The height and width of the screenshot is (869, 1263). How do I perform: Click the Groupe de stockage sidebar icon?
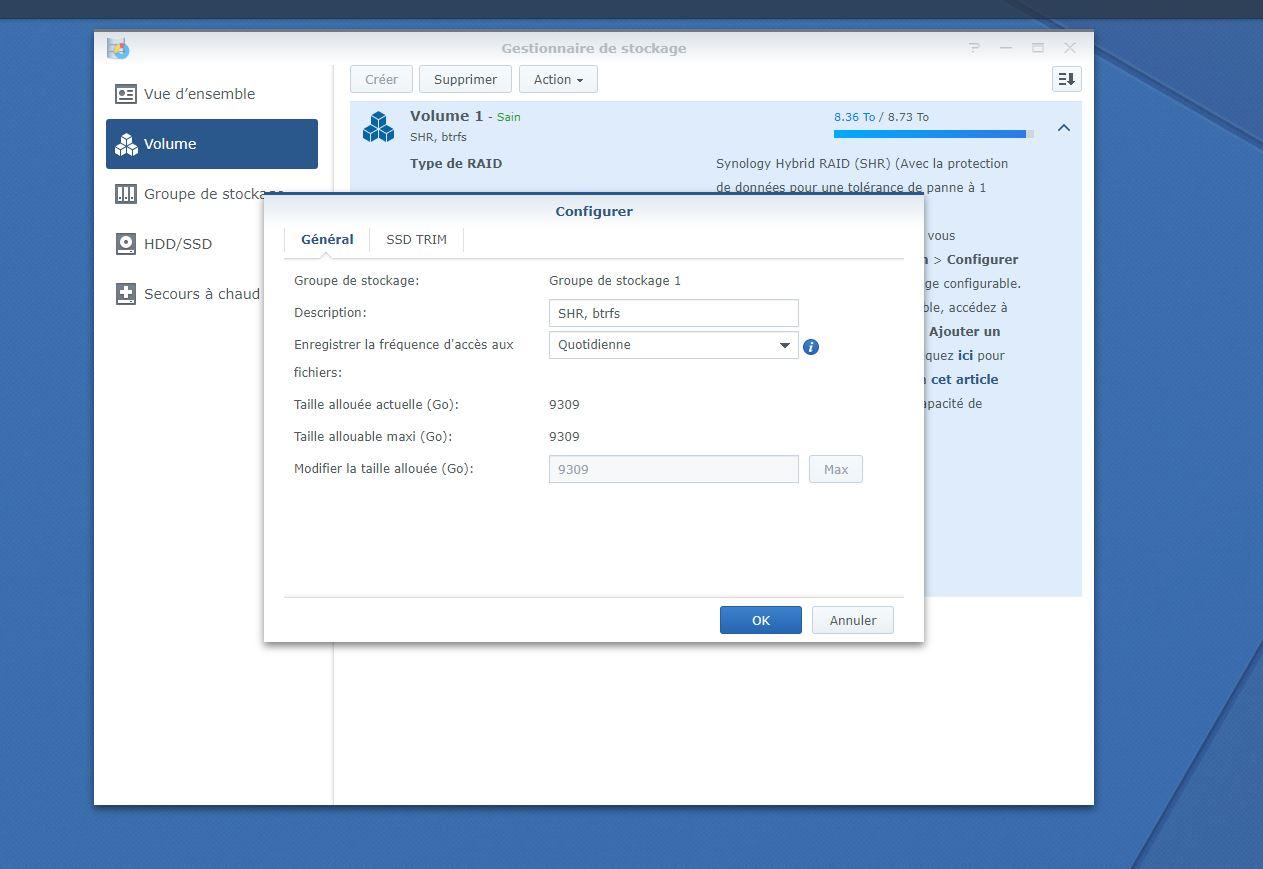(x=125, y=194)
